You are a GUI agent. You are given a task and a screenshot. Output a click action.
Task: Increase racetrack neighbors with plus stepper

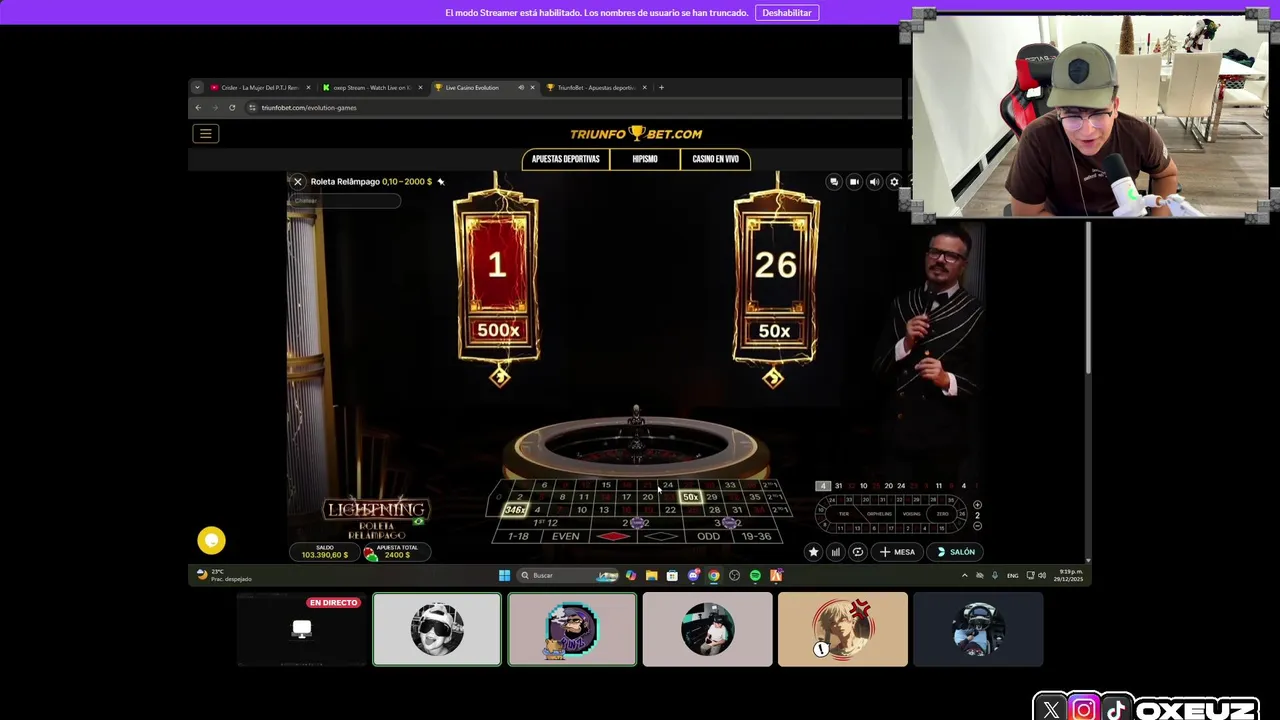tap(977, 505)
